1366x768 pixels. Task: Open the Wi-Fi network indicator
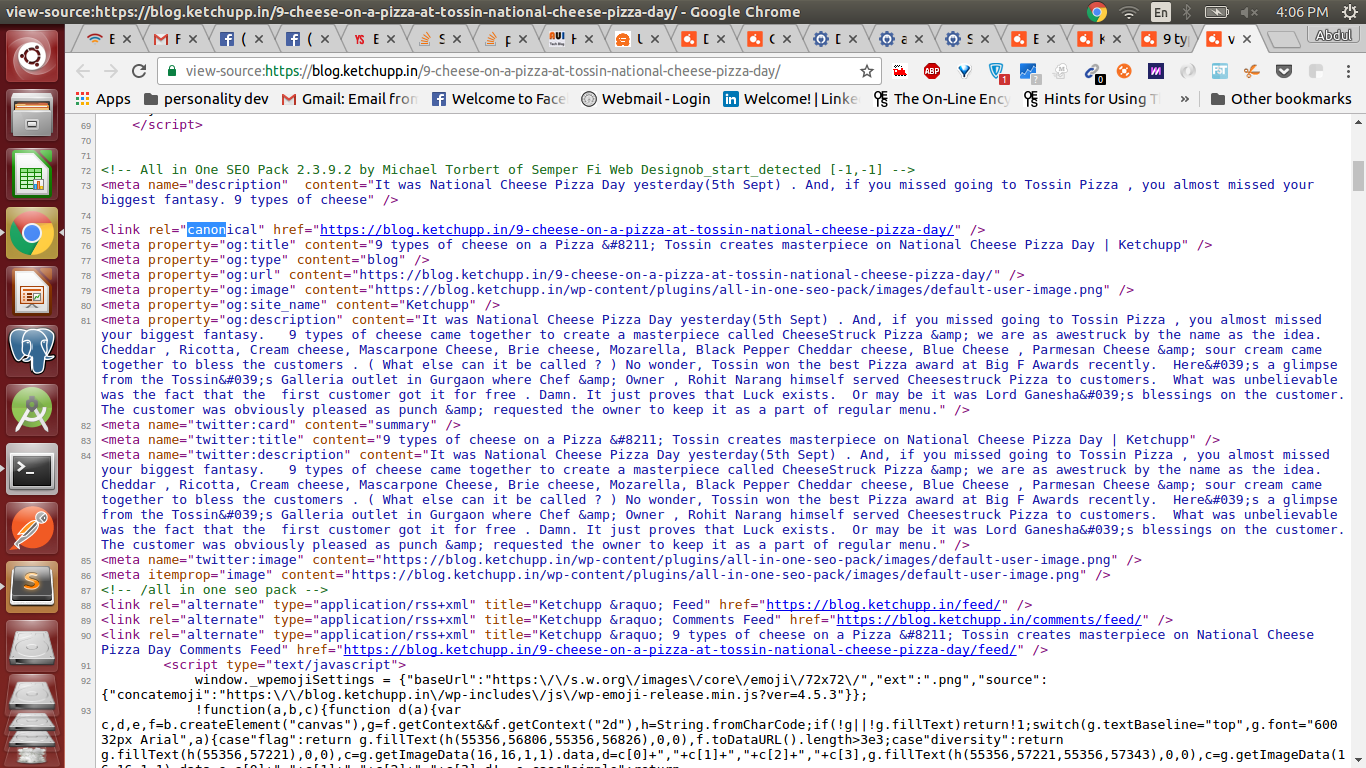pyautogui.click(x=1129, y=12)
